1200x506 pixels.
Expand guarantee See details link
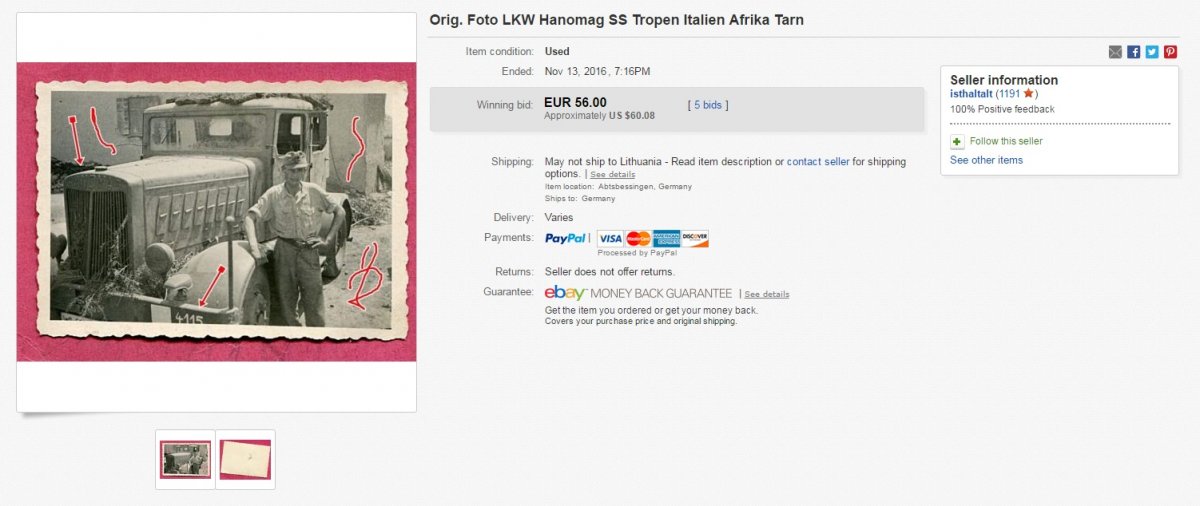[x=766, y=295]
